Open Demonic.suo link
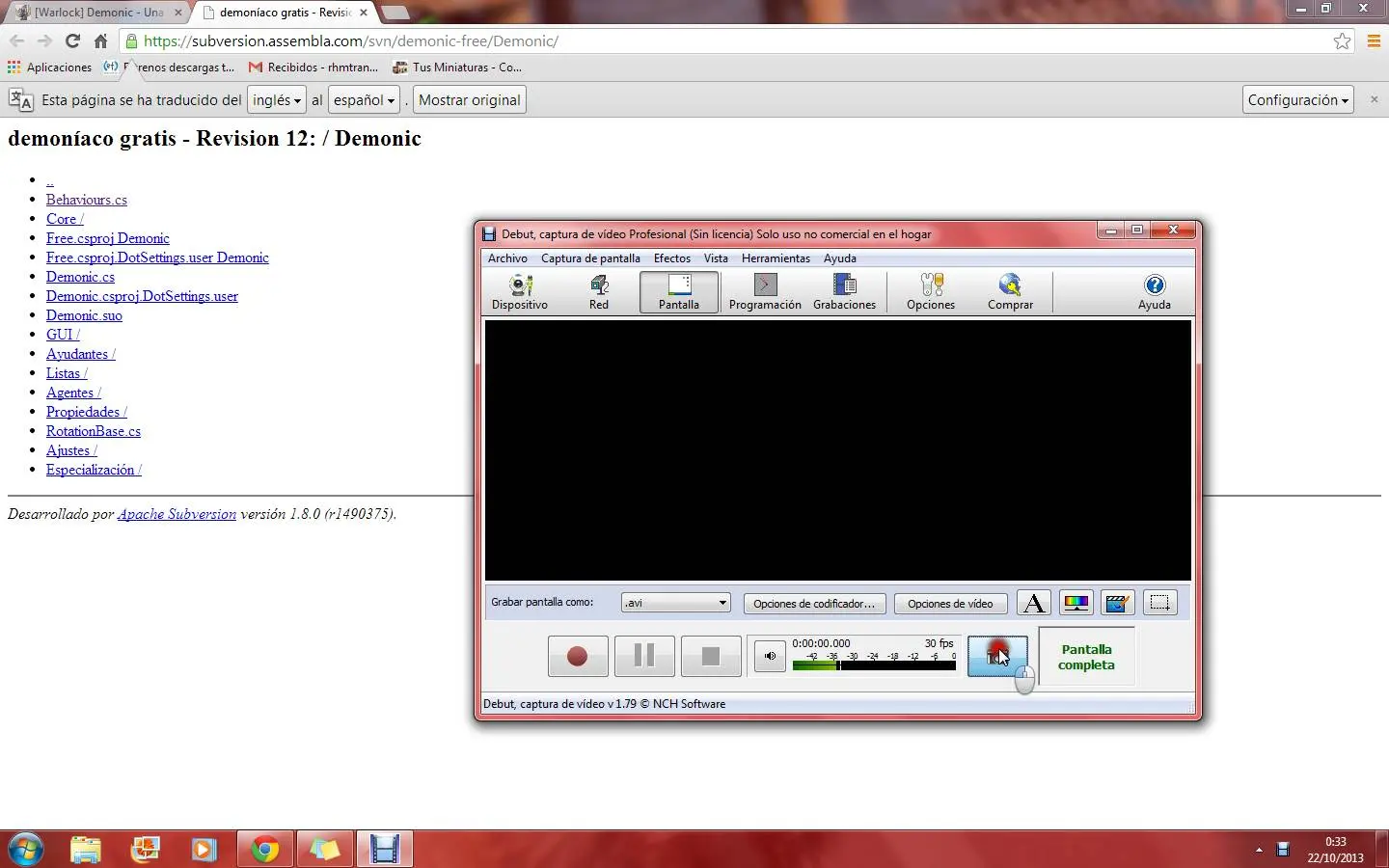 (84, 315)
